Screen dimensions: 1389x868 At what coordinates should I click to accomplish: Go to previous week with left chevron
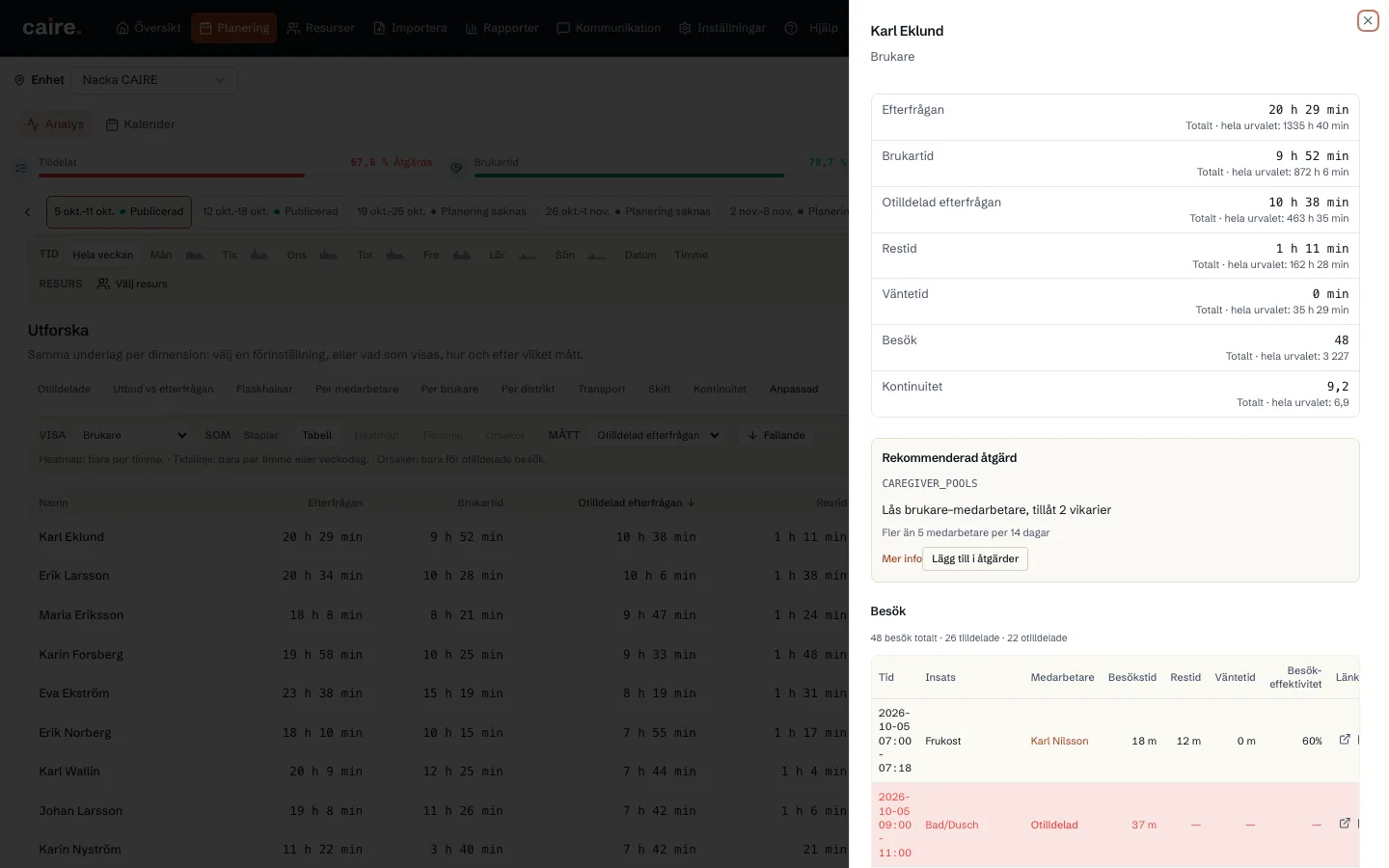click(27, 212)
